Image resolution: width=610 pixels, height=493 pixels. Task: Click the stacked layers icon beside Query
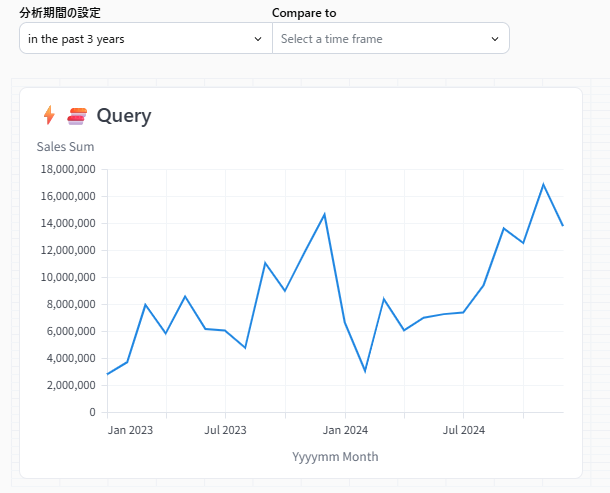point(77,116)
